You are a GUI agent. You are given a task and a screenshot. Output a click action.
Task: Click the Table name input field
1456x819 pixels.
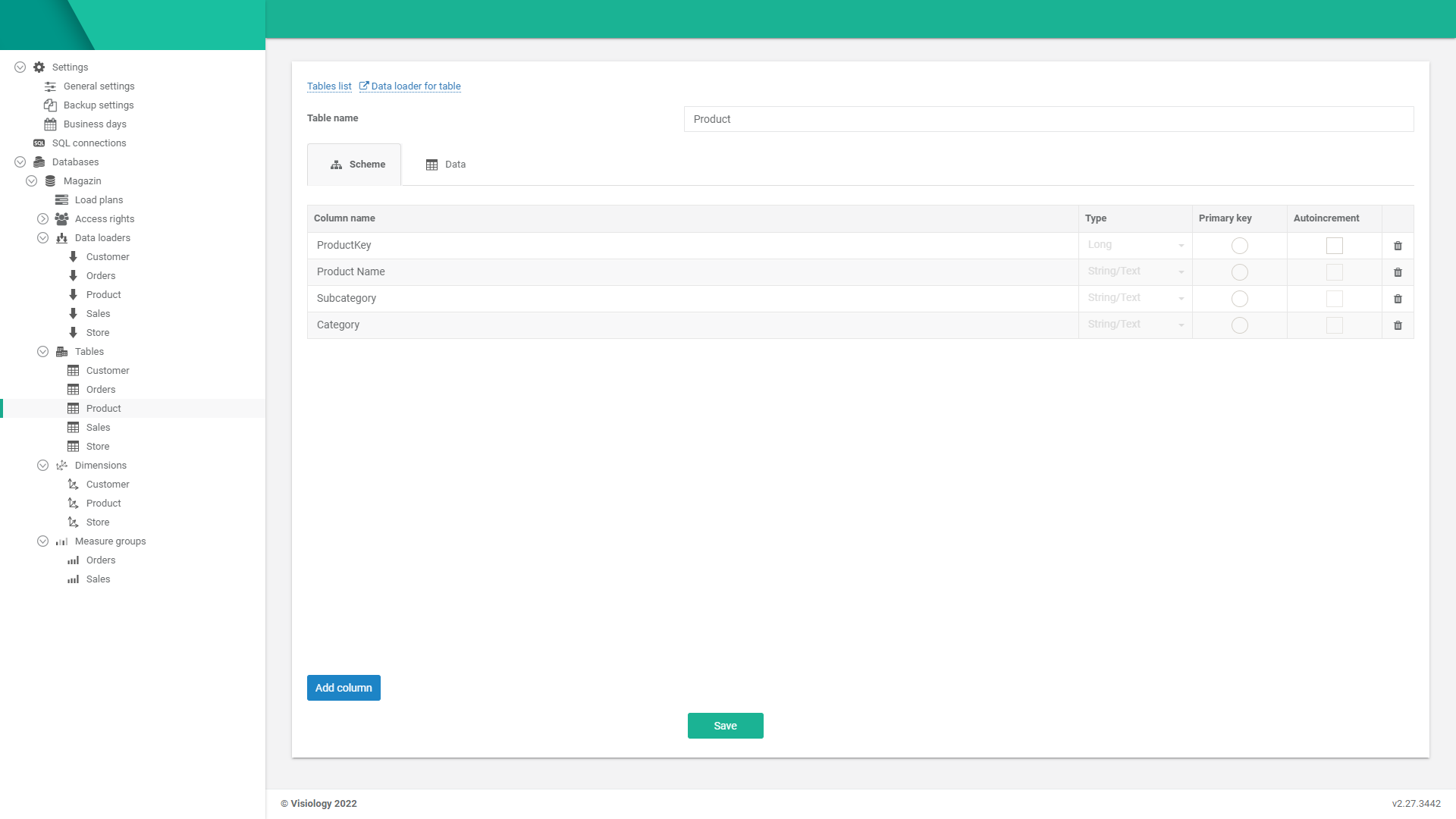1048,119
